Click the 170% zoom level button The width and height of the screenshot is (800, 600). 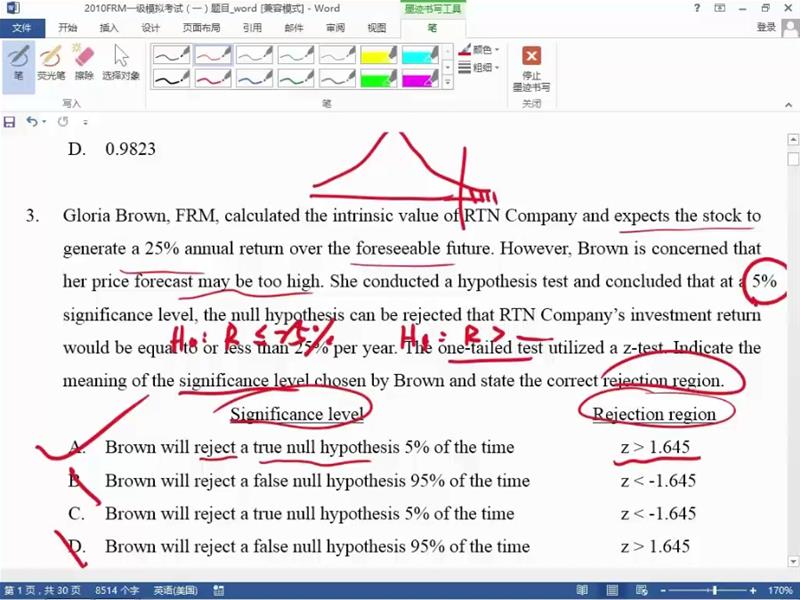pos(781,591)
